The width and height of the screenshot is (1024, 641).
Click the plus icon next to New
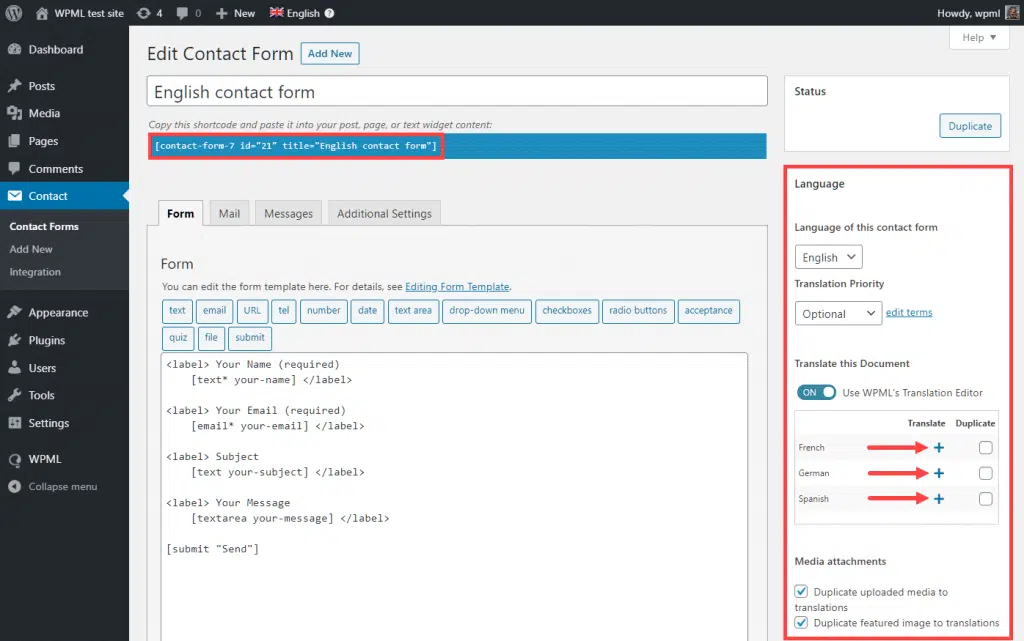click(x=221, y=13)
